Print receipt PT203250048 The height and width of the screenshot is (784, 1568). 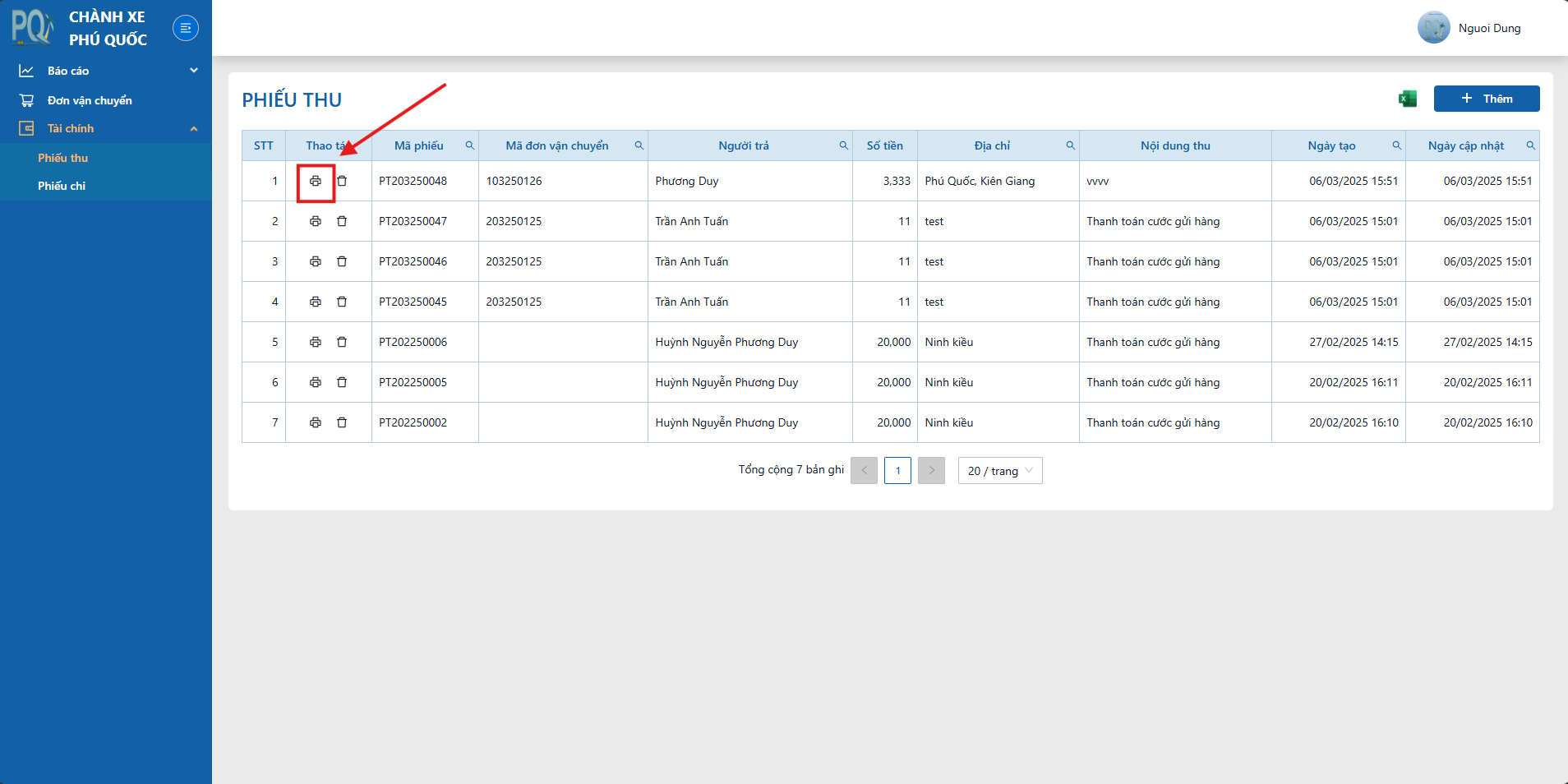316,181
